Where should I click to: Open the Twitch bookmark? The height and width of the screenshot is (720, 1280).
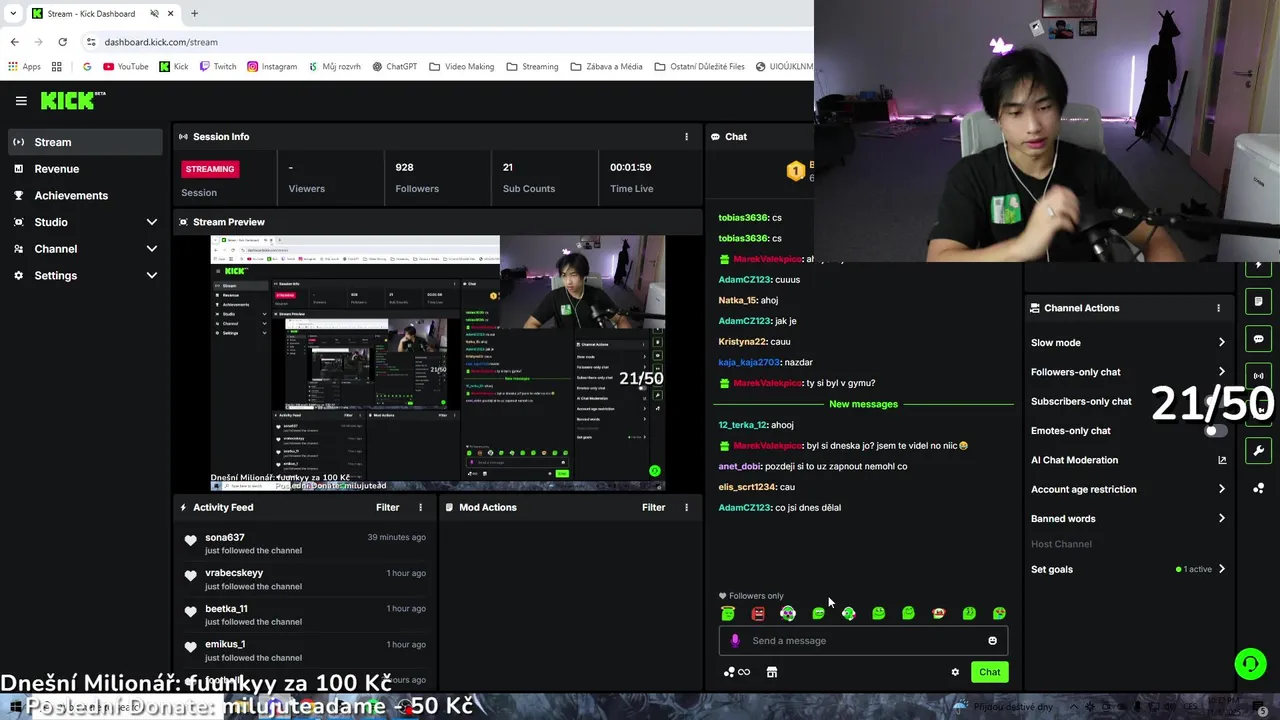[x=217, y=67]
